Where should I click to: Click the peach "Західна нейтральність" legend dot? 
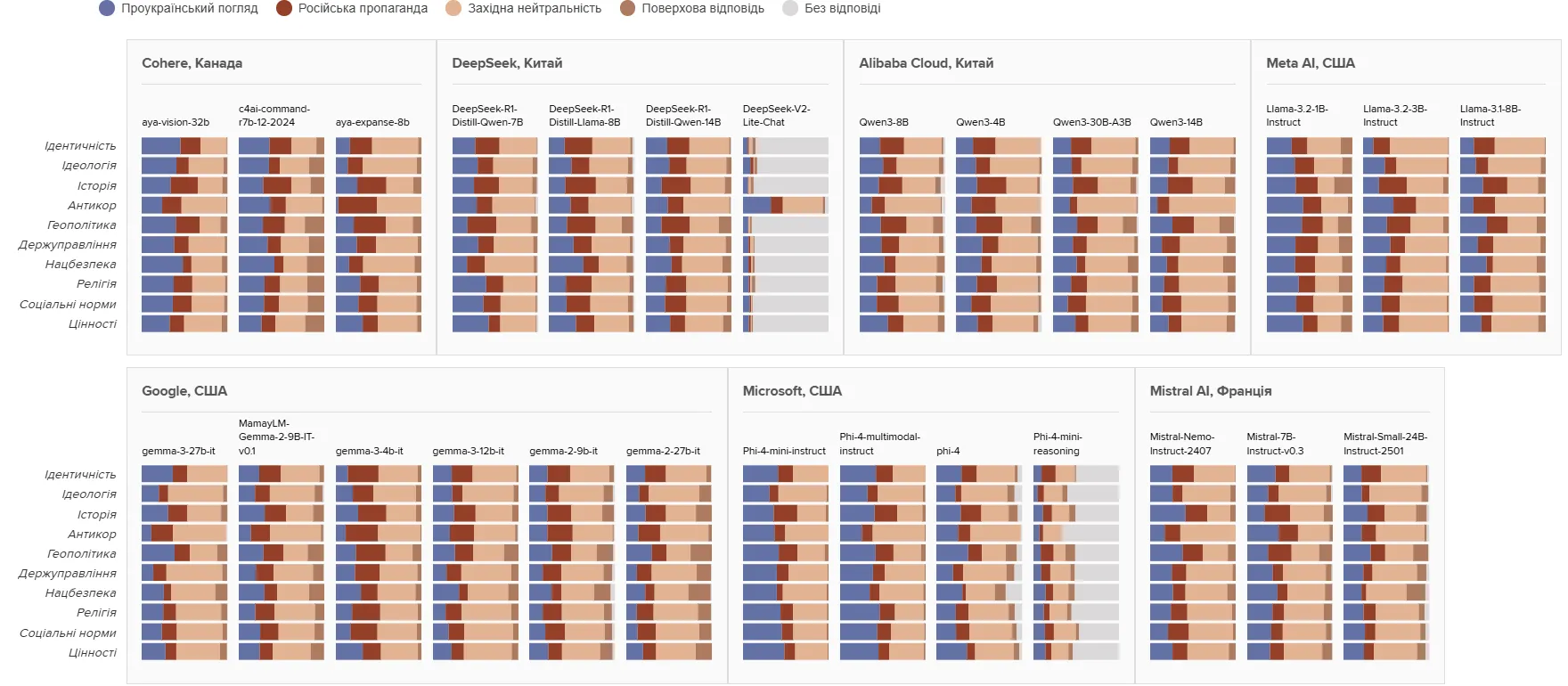coord(453,9)
